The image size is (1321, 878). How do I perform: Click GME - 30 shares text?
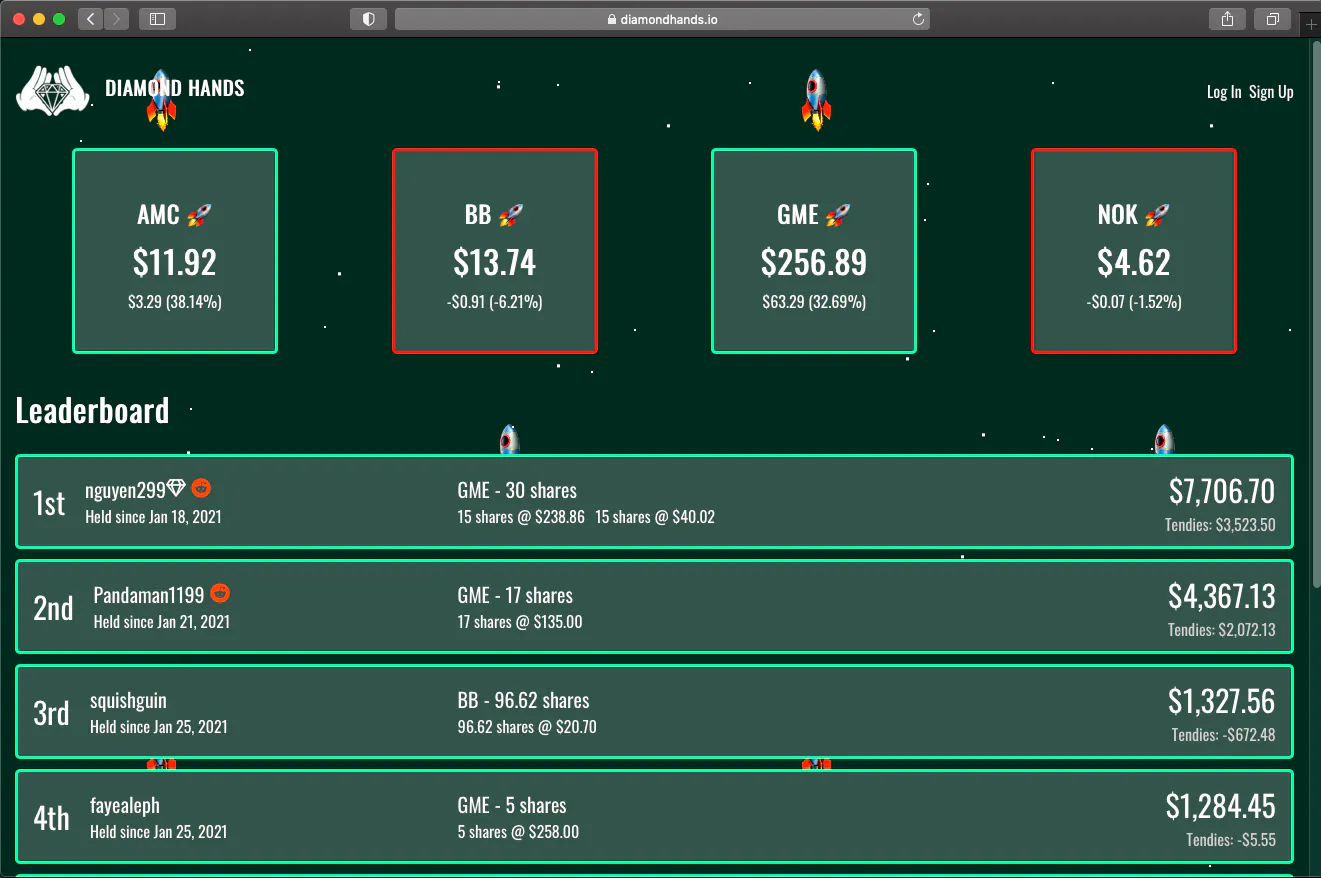[517, 490]
